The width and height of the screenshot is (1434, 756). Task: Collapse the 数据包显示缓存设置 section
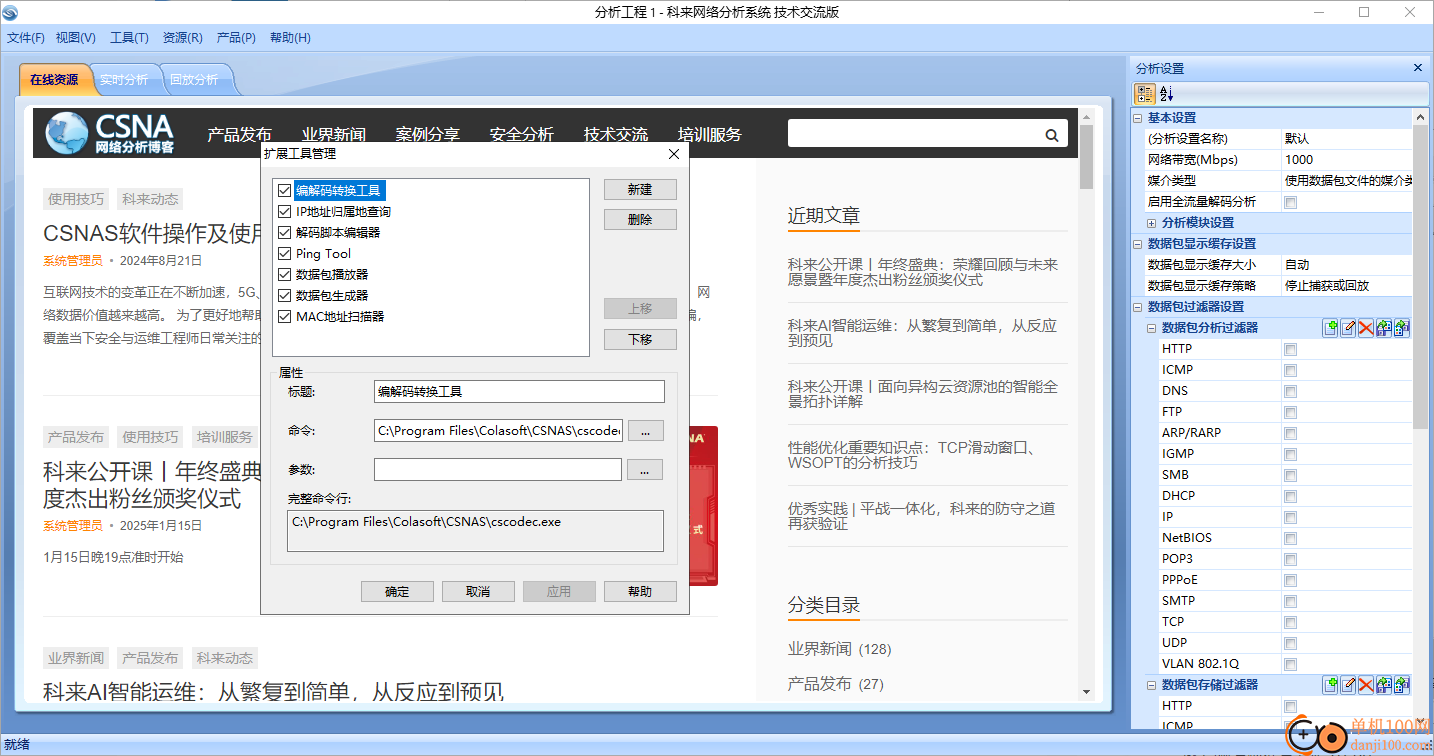(1138, 244)
